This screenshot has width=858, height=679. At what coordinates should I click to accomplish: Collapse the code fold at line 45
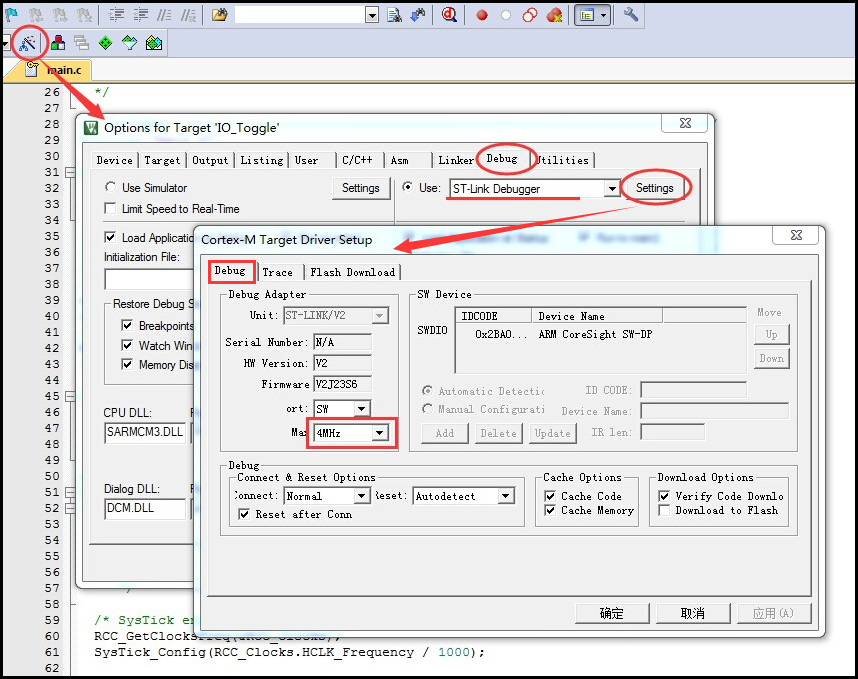(70, 396)
